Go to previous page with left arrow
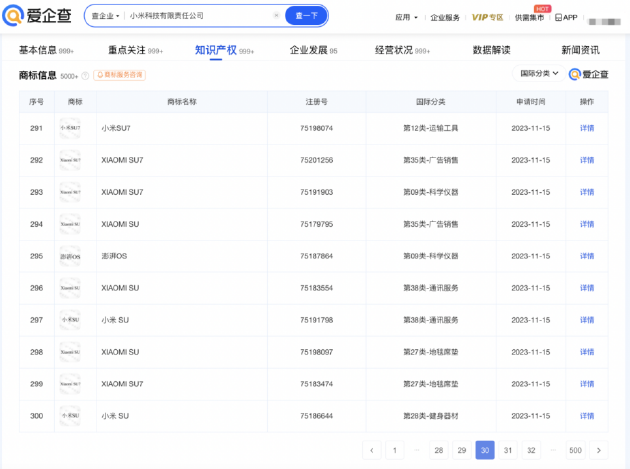Image resolution: width=630 pixels, height=469 pixels. tap(372, 450)
